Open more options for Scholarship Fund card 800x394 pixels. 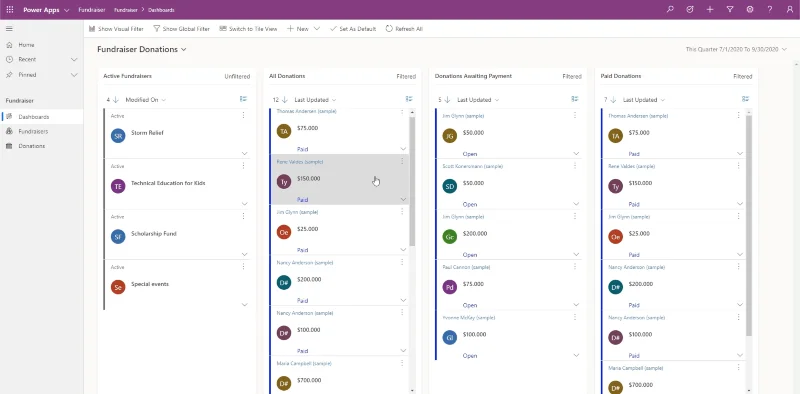(243, 216)
